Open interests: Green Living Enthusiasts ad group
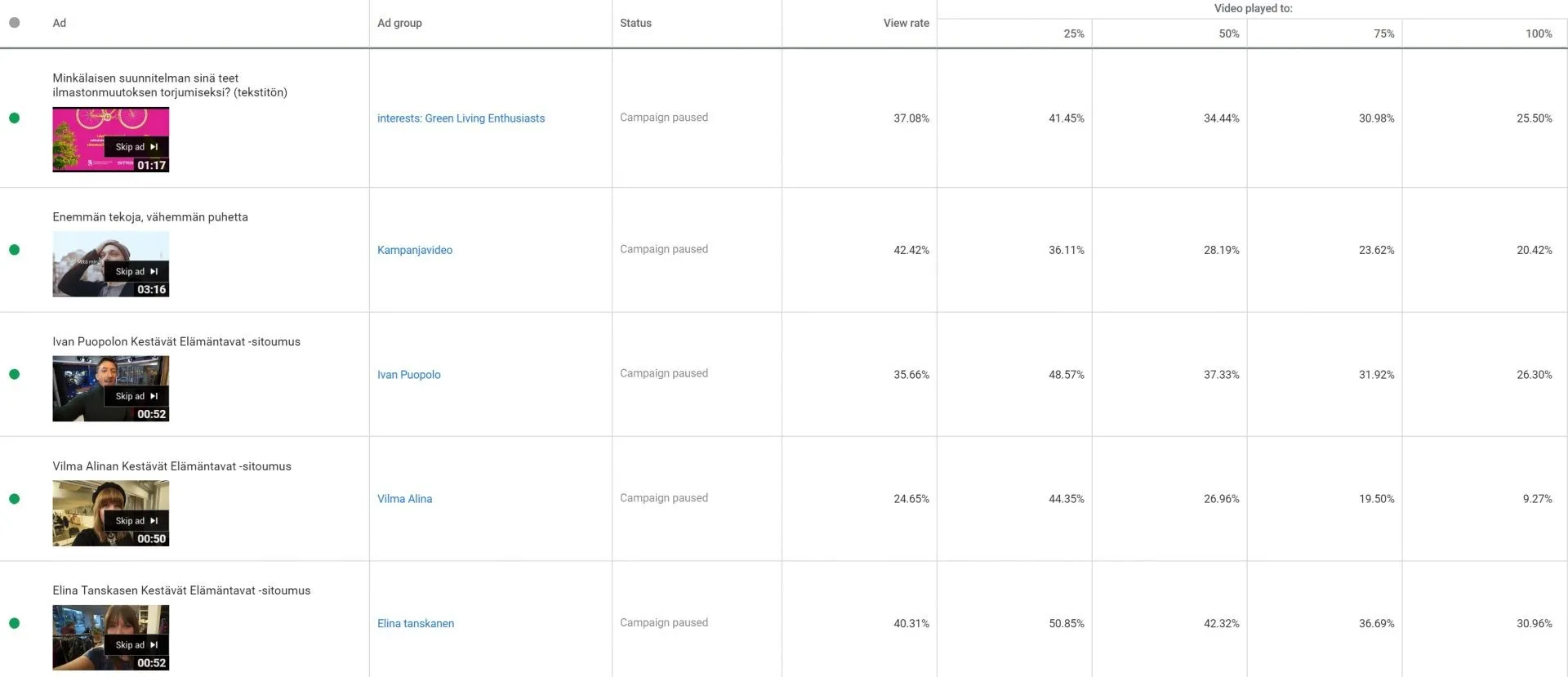The width and height of the screenshot is (1568, 677). [461, 118]
